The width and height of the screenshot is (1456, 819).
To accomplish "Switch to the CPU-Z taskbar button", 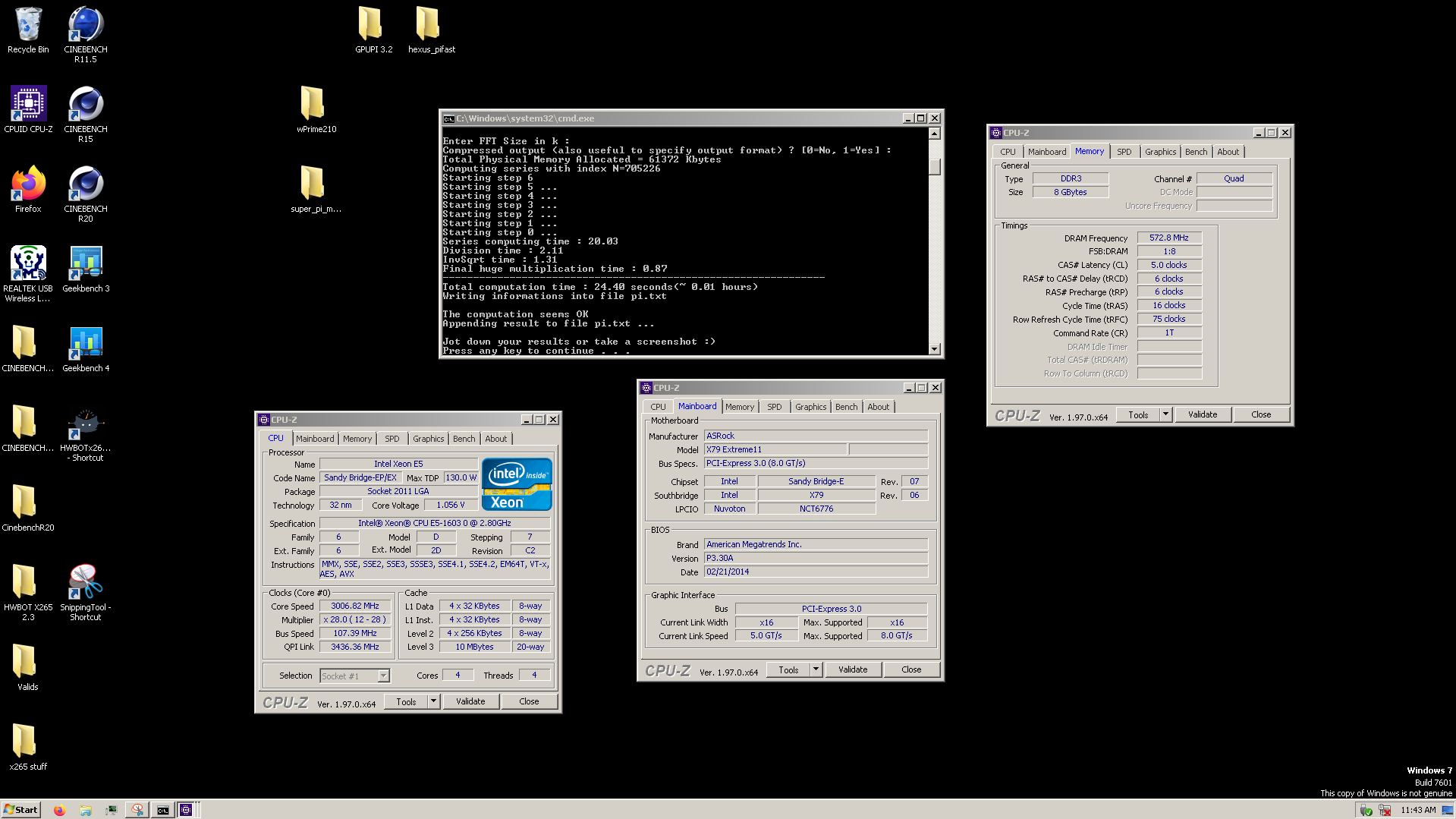I will click(x=187, y=810).
